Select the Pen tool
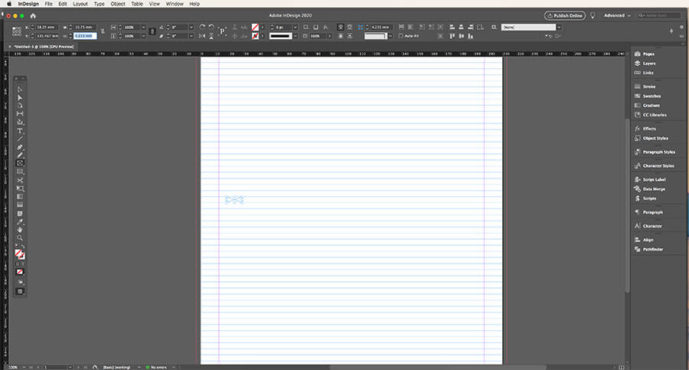 coord(20,147)
